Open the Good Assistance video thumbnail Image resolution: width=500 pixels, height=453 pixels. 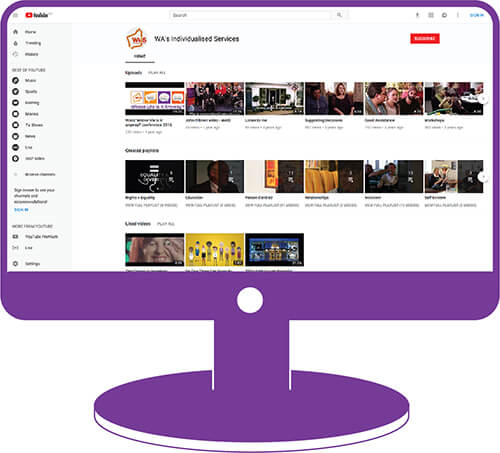[394, 99]
